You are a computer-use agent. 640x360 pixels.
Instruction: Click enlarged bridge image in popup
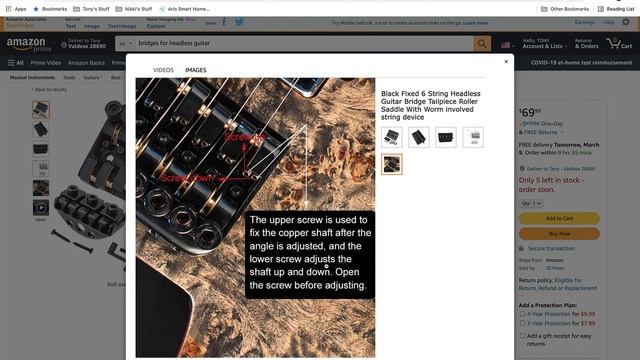(x=256, y=218)
